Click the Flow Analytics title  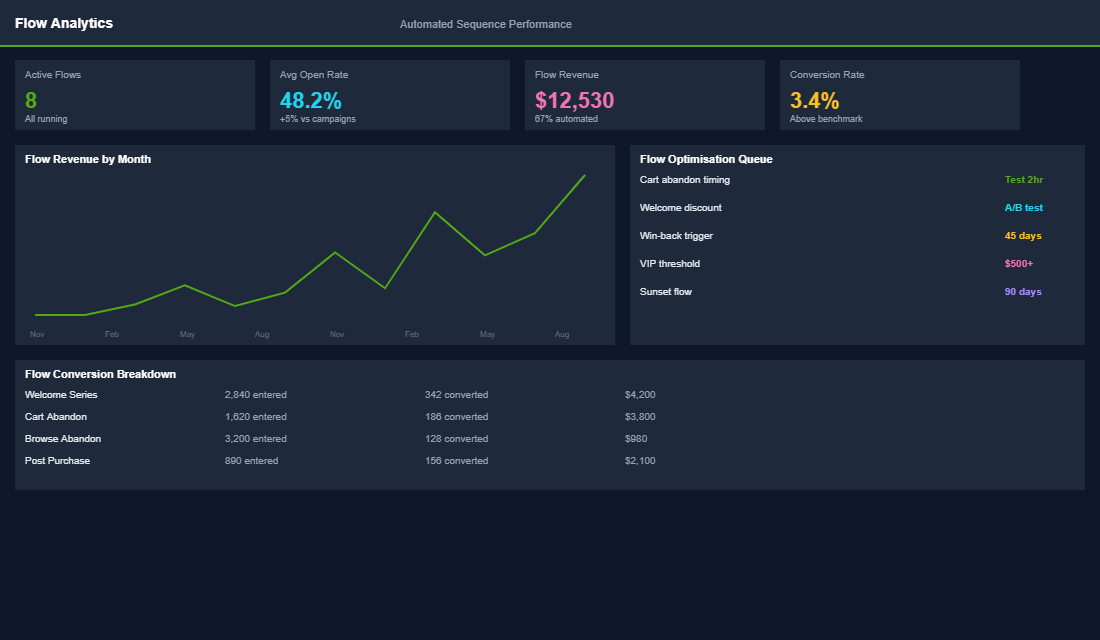[64, 23]
